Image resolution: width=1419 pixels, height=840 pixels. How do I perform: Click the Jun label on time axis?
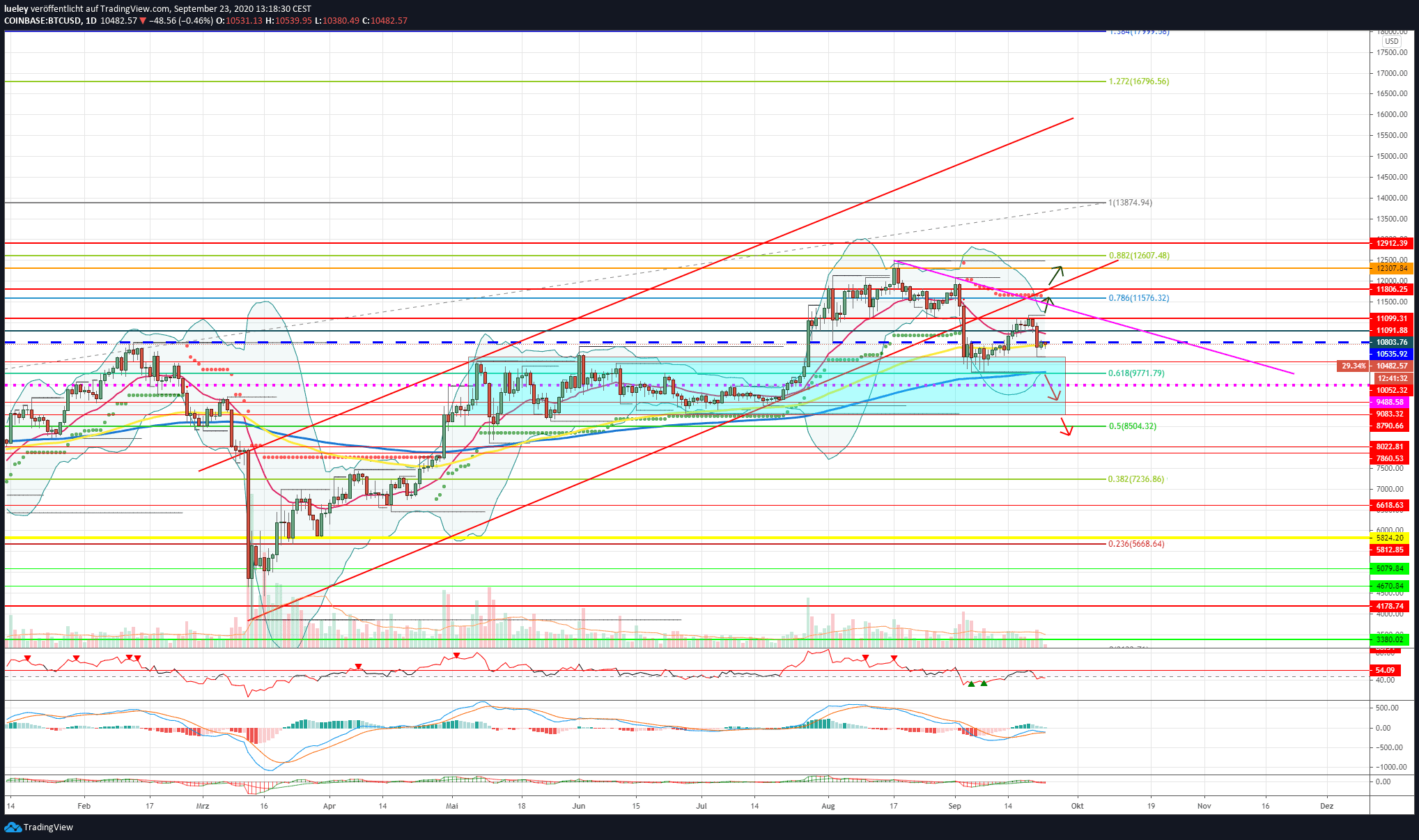[x=579, y=806]
